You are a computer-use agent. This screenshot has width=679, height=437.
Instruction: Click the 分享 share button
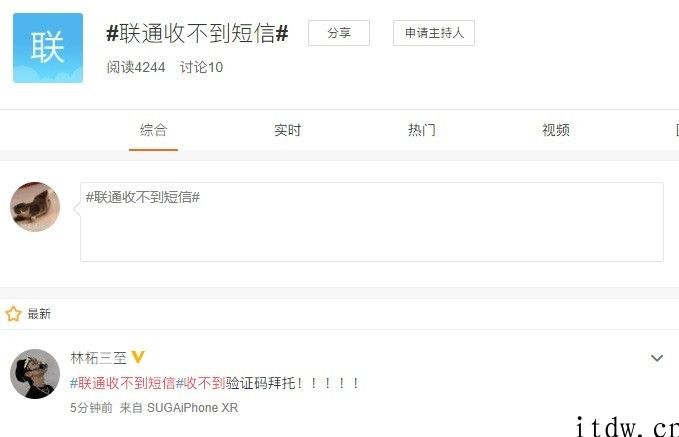339,33
